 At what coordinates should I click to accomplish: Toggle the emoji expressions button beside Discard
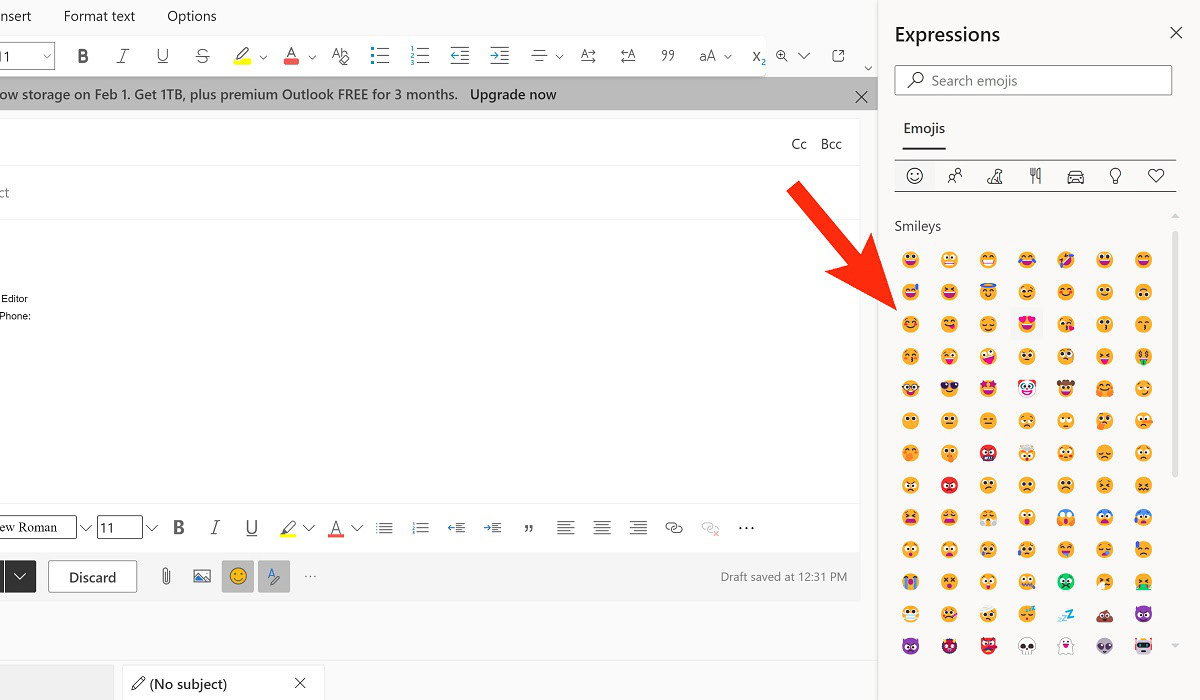point(238,576)
